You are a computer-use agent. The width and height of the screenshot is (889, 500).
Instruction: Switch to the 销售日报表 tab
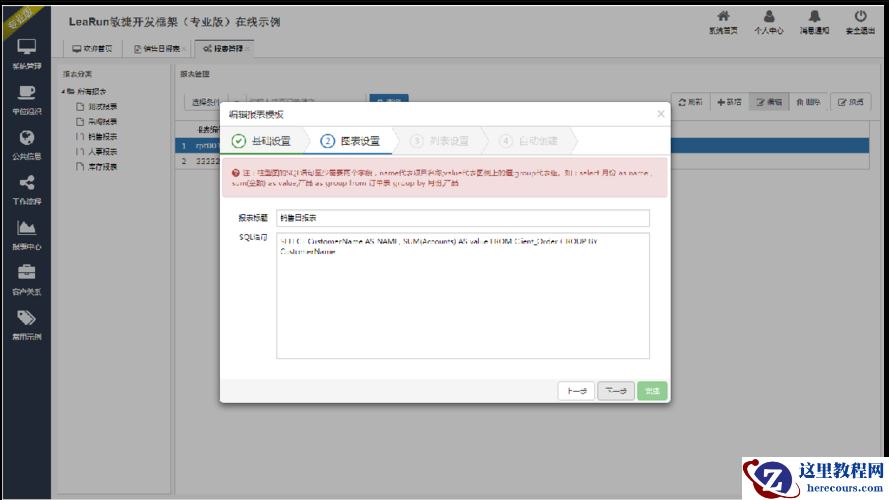(159, 49)
